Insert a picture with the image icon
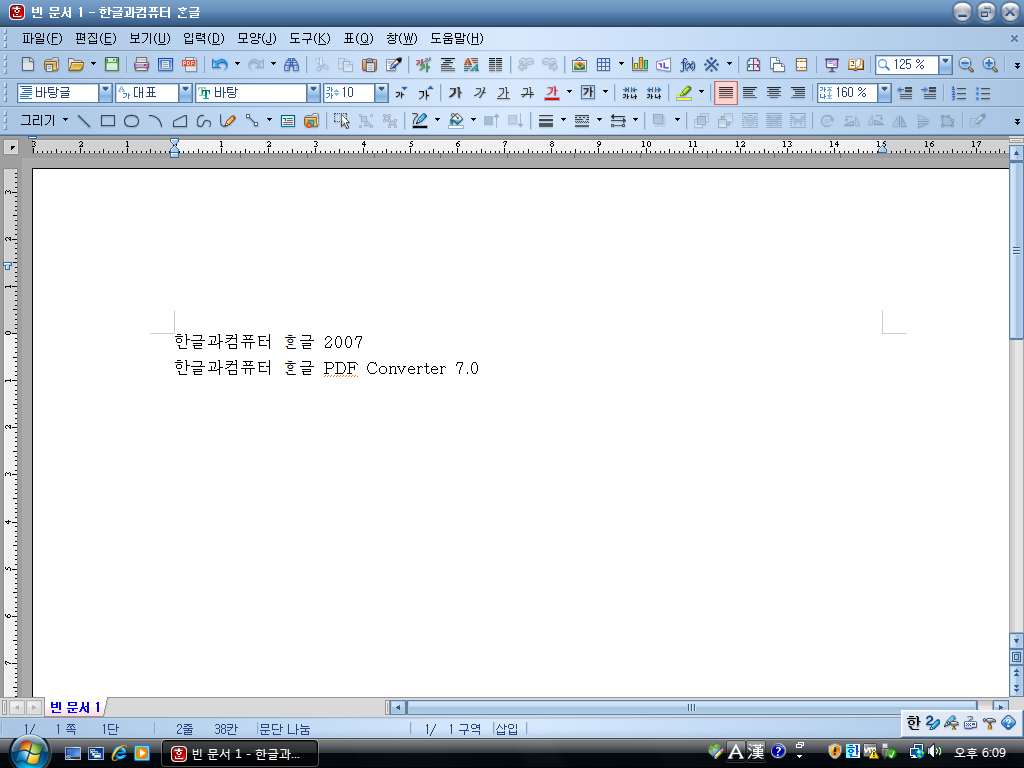 [x=579, y=65]
